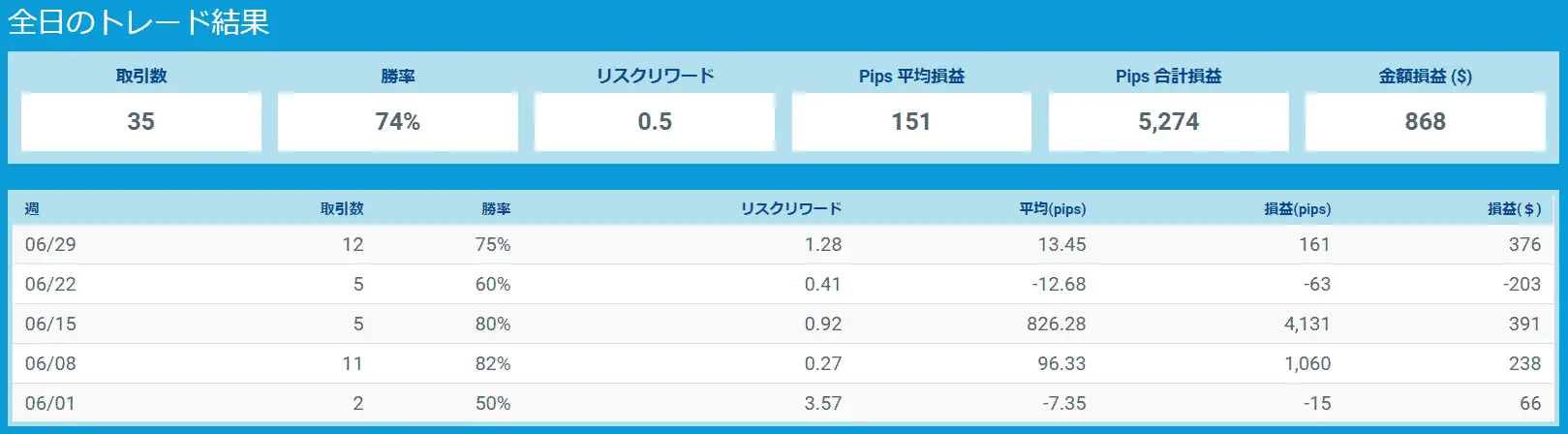The height and width of the screenshot is (434, 1568).
Task: Sort table by the 週 column header
Action: 32,208
